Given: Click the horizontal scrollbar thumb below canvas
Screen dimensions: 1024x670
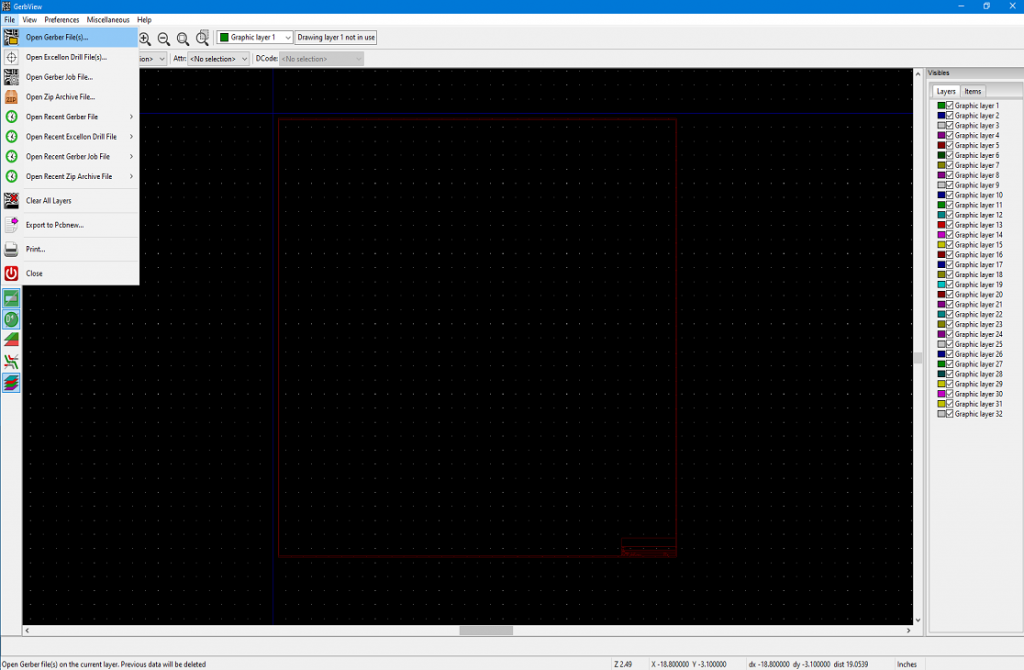Looking at the screenshot, I should coord(486,631).
